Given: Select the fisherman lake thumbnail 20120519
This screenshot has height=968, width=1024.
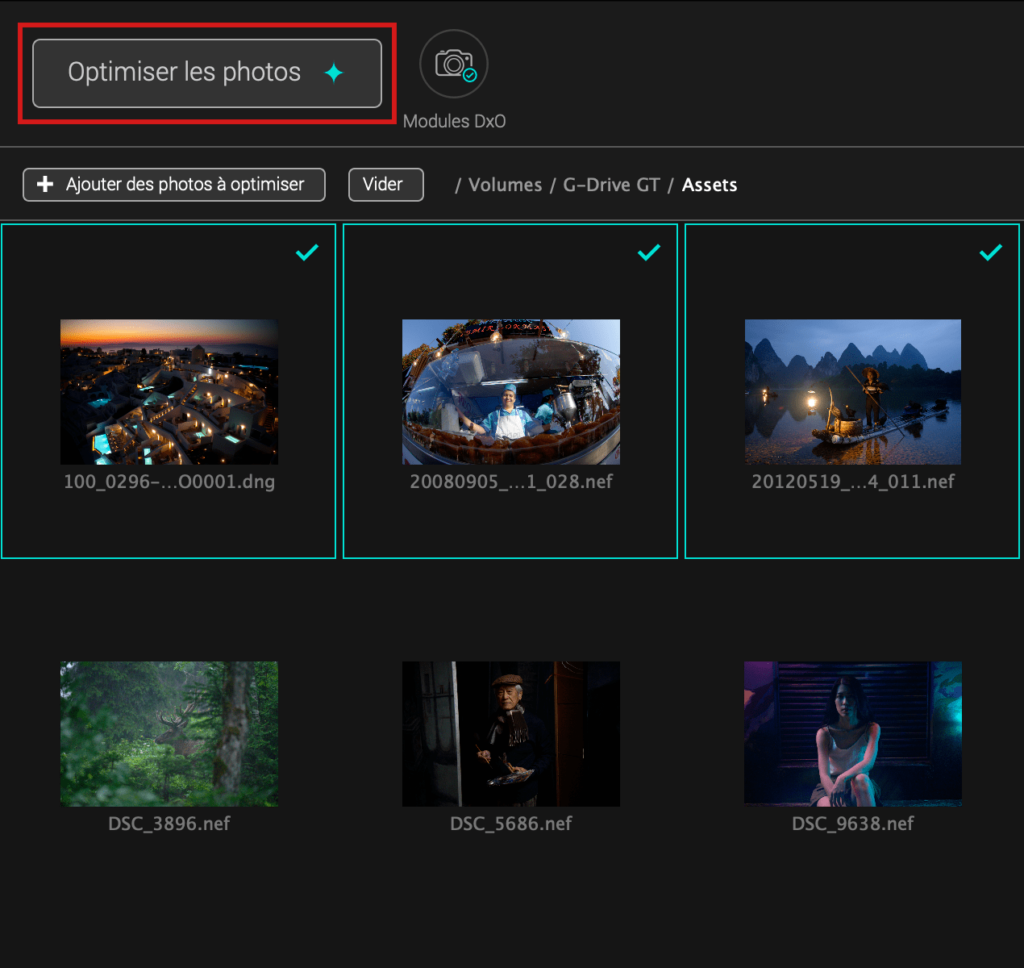Looking at the screenshot, I should tap(853, 392).
